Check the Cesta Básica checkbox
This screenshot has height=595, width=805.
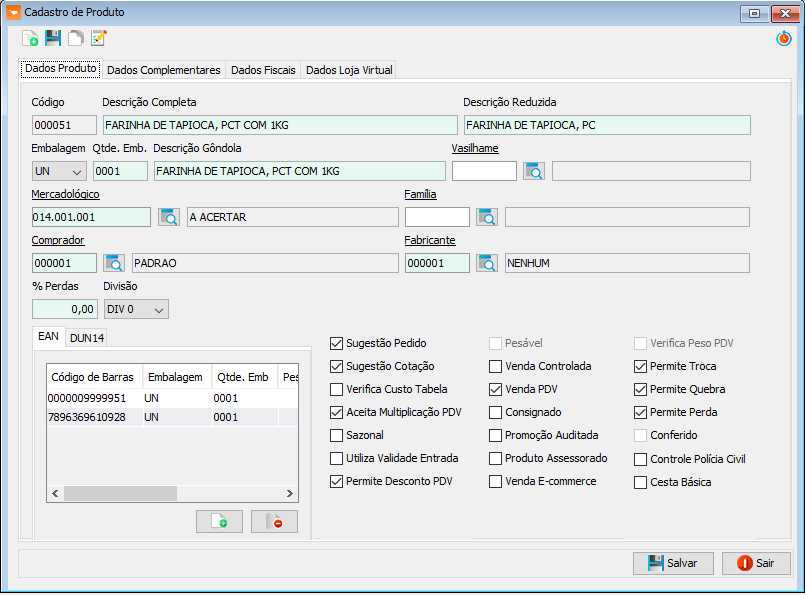[x=640, y=483]
